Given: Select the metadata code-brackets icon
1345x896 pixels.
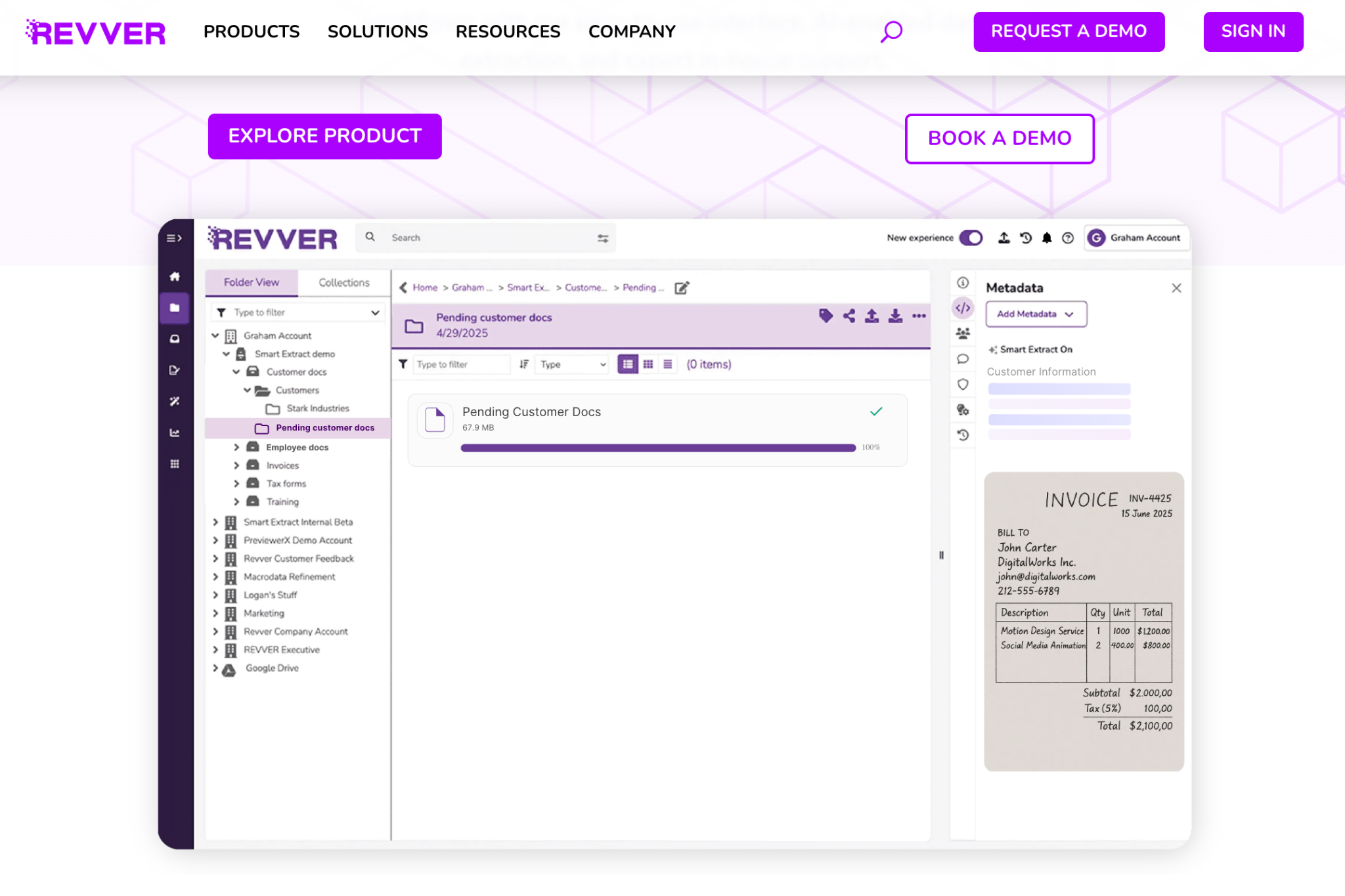Looking at the screenshot, I should [963, 308].
